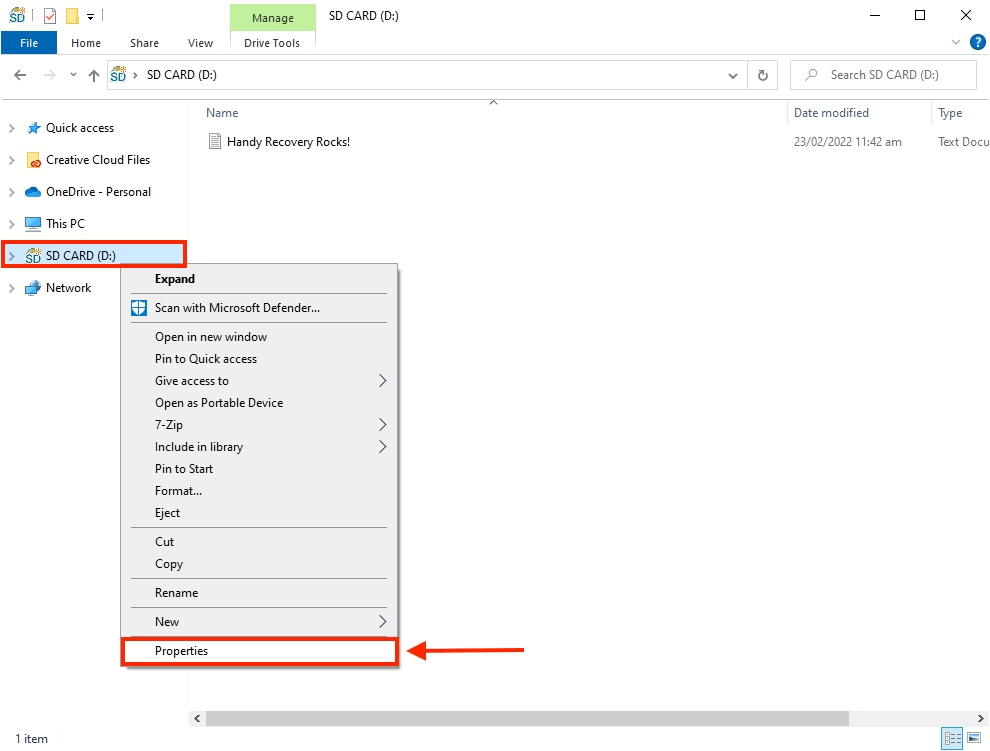Screen dimensions: 990x751
Task: Click the Quick access star icon
Action: [33, 128]
